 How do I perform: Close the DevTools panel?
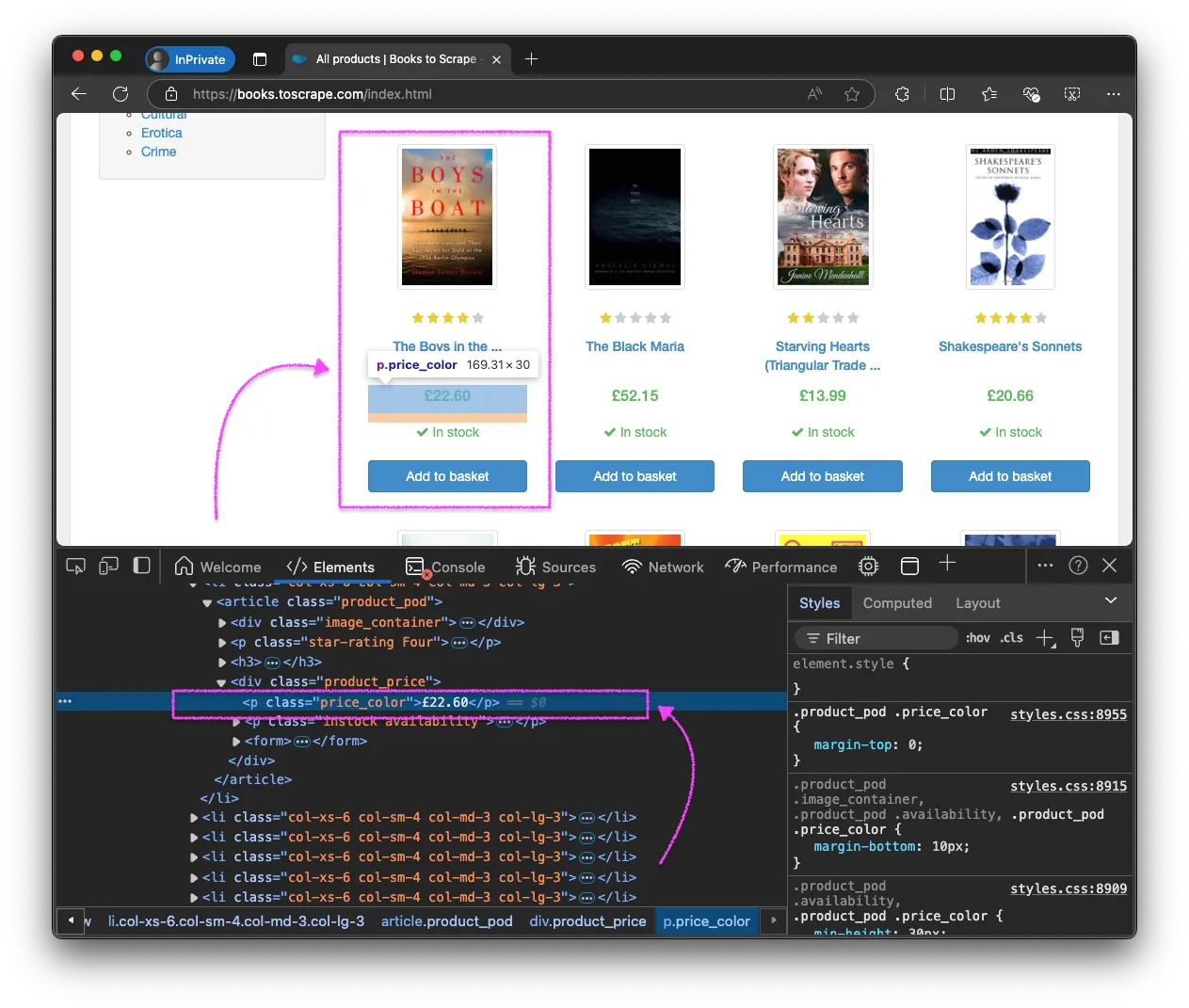point(1110,566)
